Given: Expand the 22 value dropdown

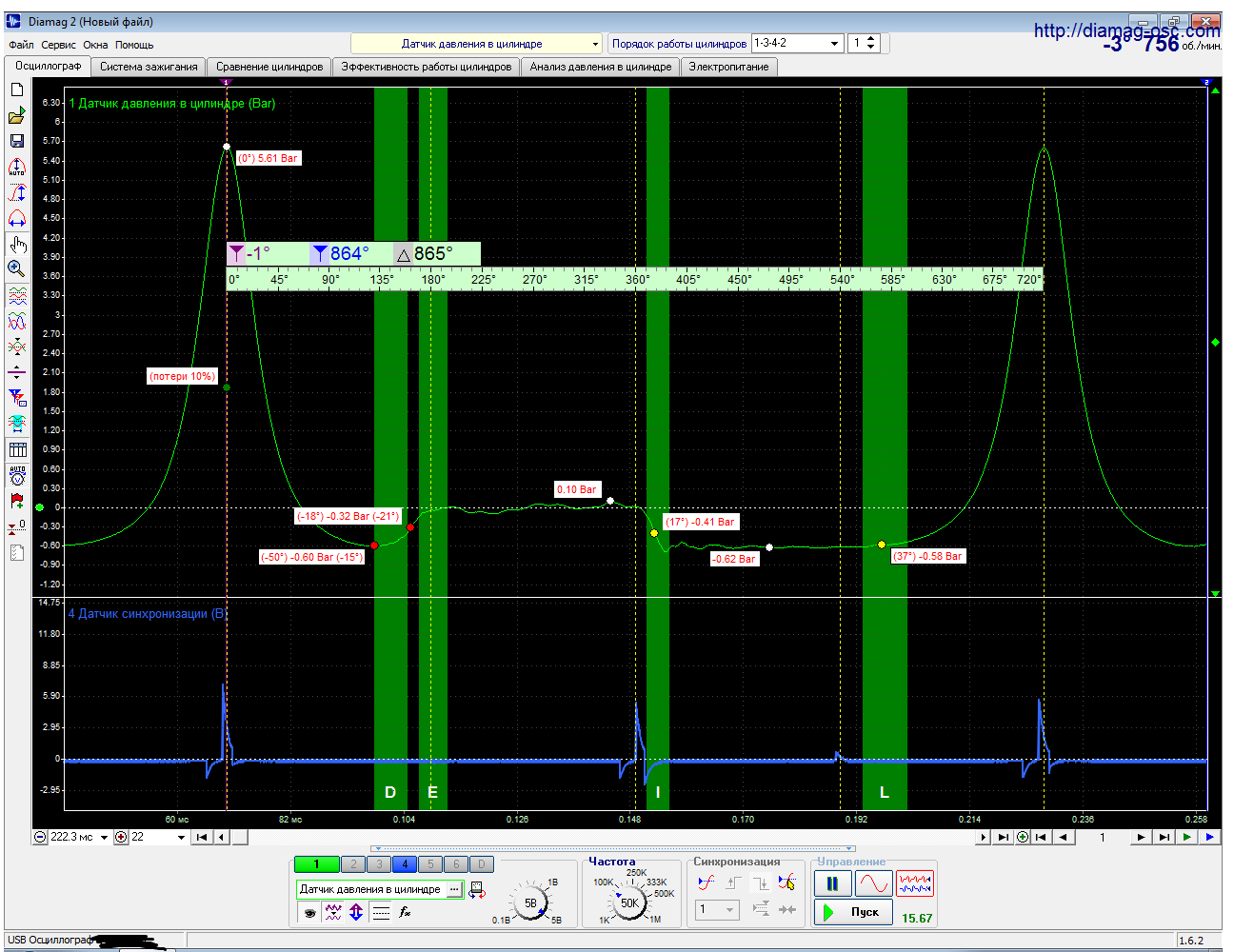Looking at the screenshot, I should [181, 838].
